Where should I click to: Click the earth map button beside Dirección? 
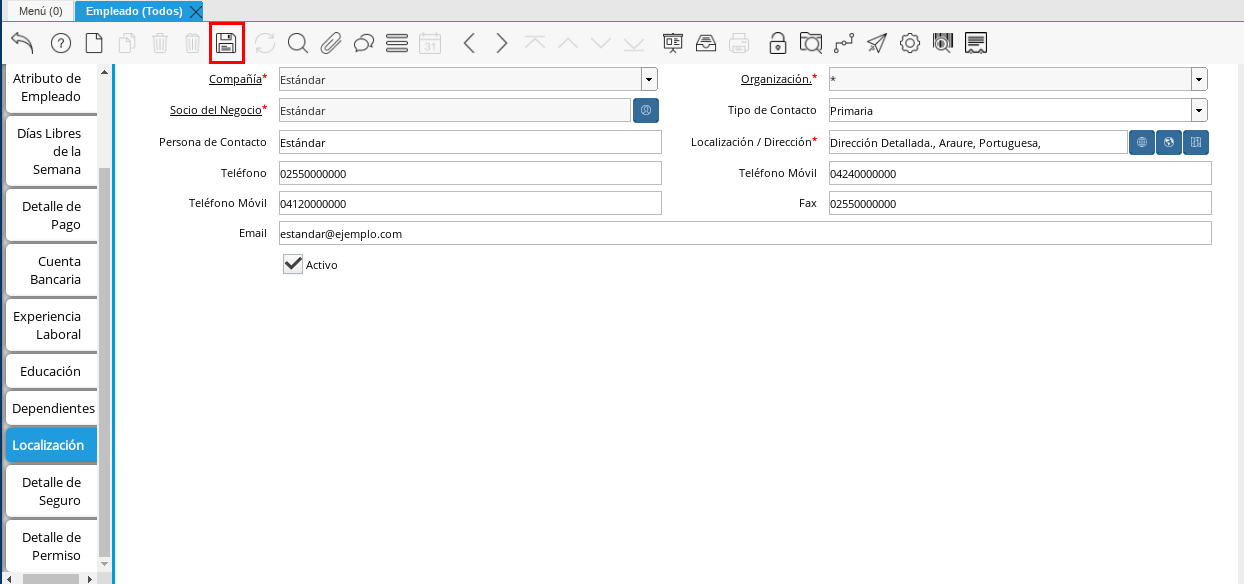click(x=1169, y=143)
